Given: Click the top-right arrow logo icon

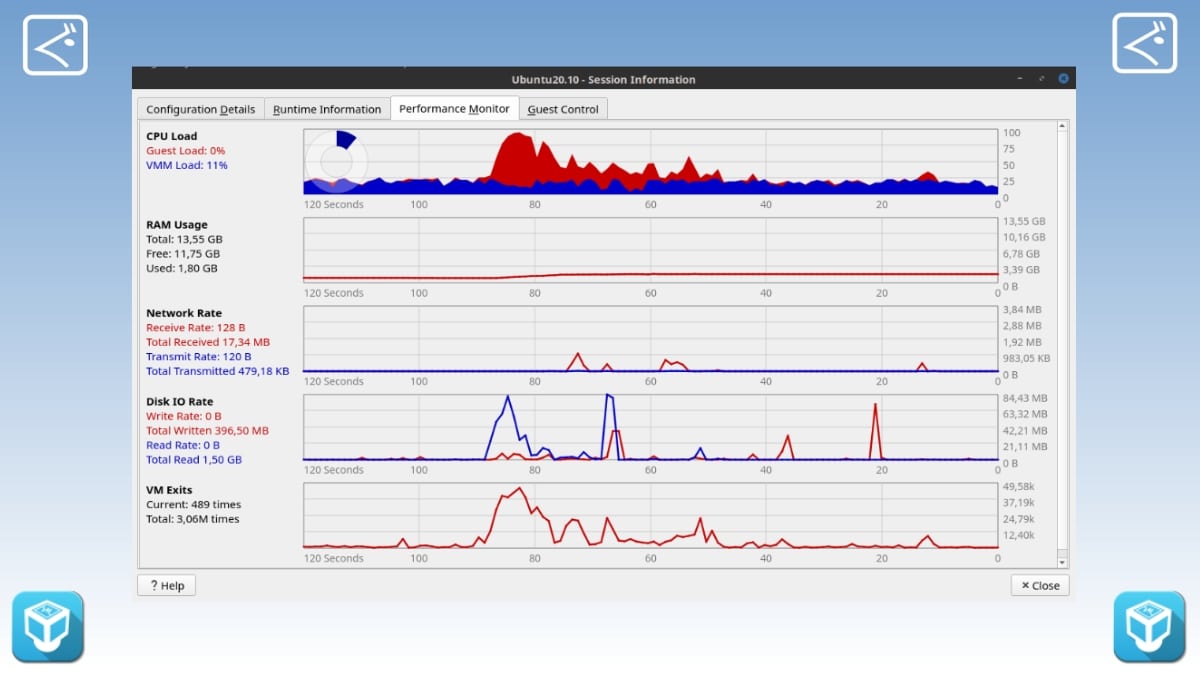Looking at the screenshot, I should pyautogui.click(x=1145, y=43).
